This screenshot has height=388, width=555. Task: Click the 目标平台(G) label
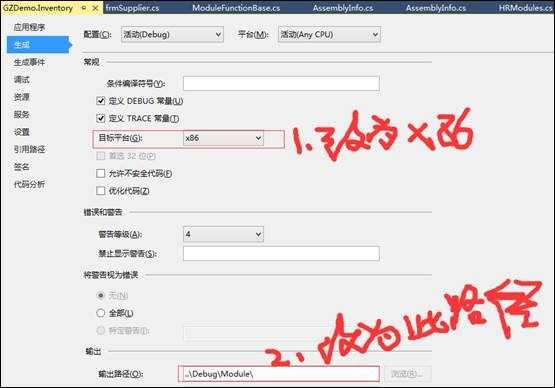click(120, 138)
